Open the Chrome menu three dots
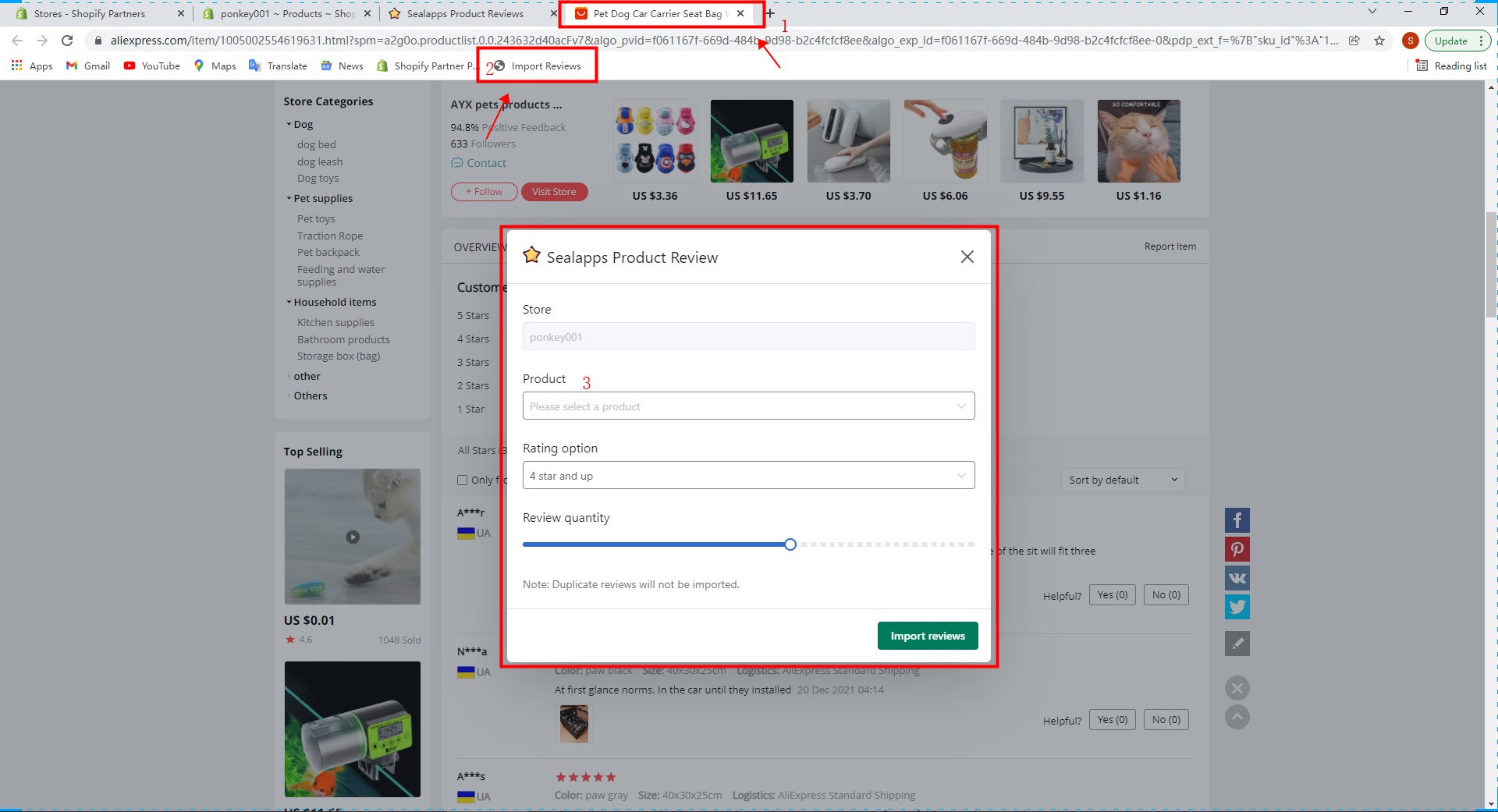The image size is (1498, 812). coord(1481,41)
